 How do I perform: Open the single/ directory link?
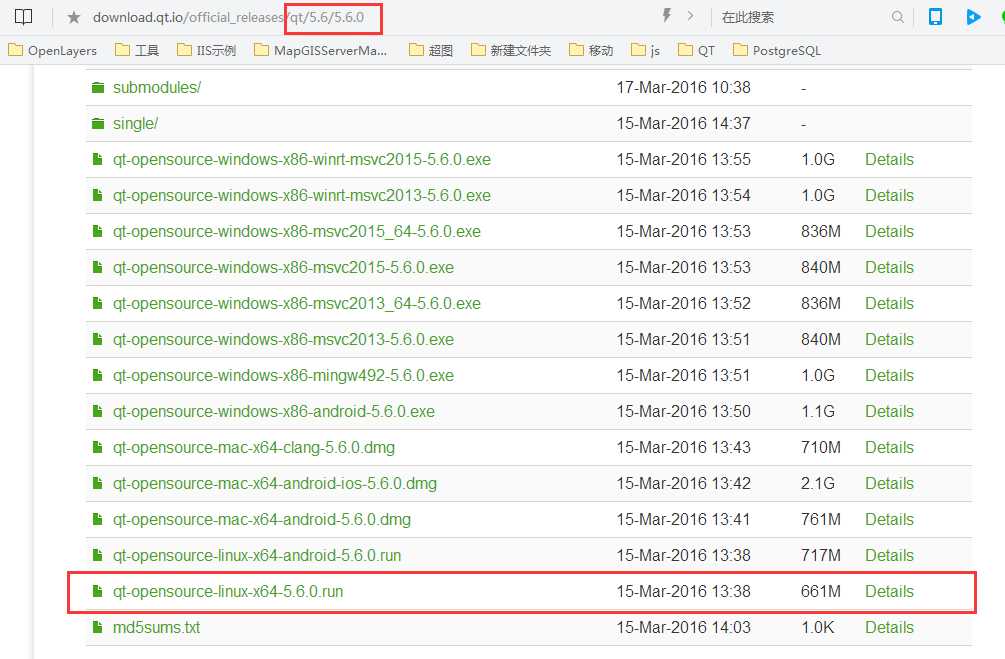(135, 123)
